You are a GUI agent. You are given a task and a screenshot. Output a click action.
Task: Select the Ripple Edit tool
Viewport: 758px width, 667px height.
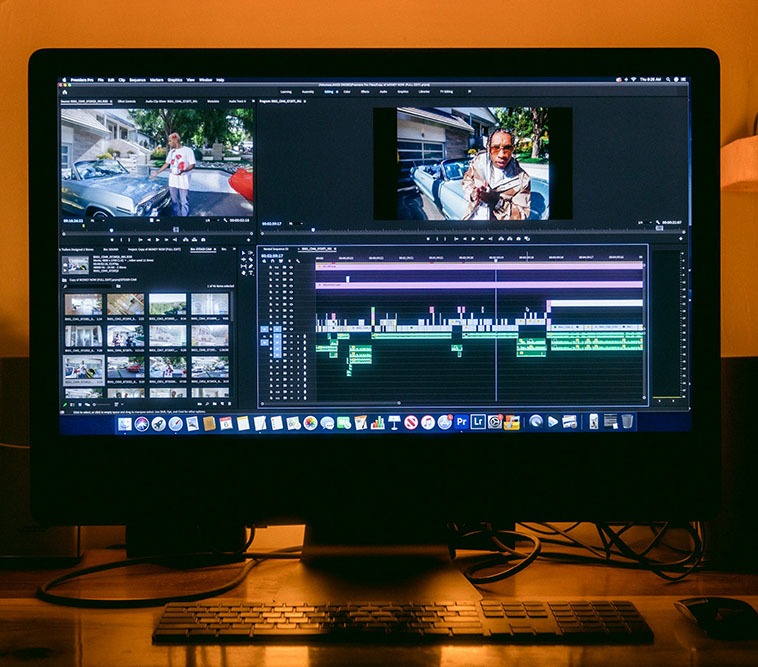244,260
